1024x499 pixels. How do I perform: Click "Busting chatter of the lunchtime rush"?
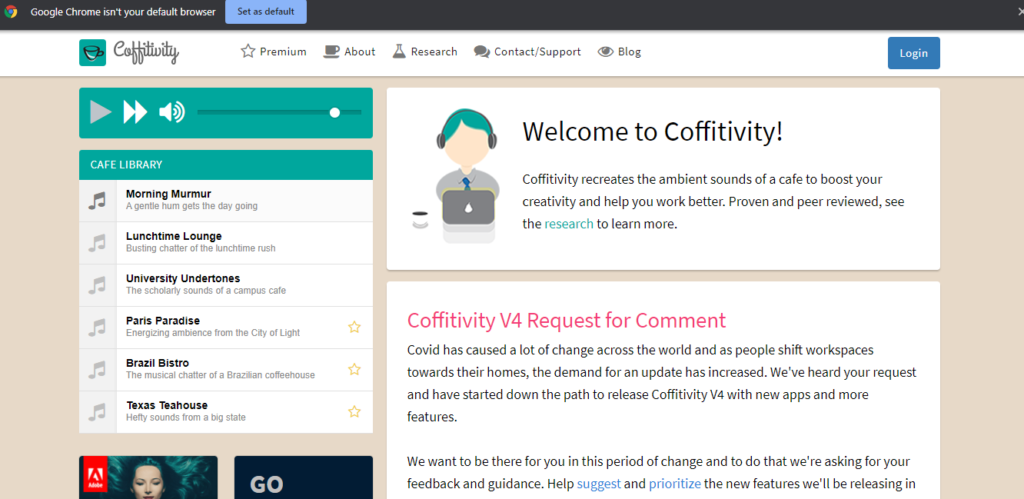(x=200, y=249)
